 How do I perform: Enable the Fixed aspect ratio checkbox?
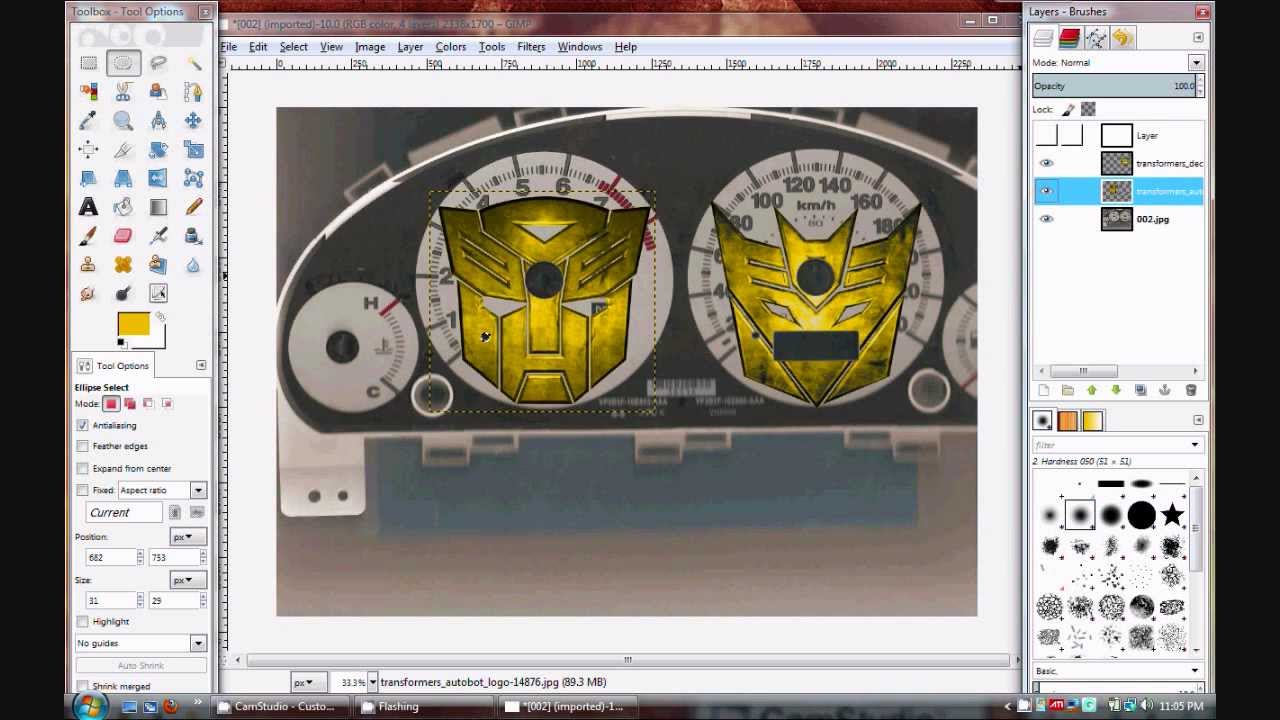83,490
